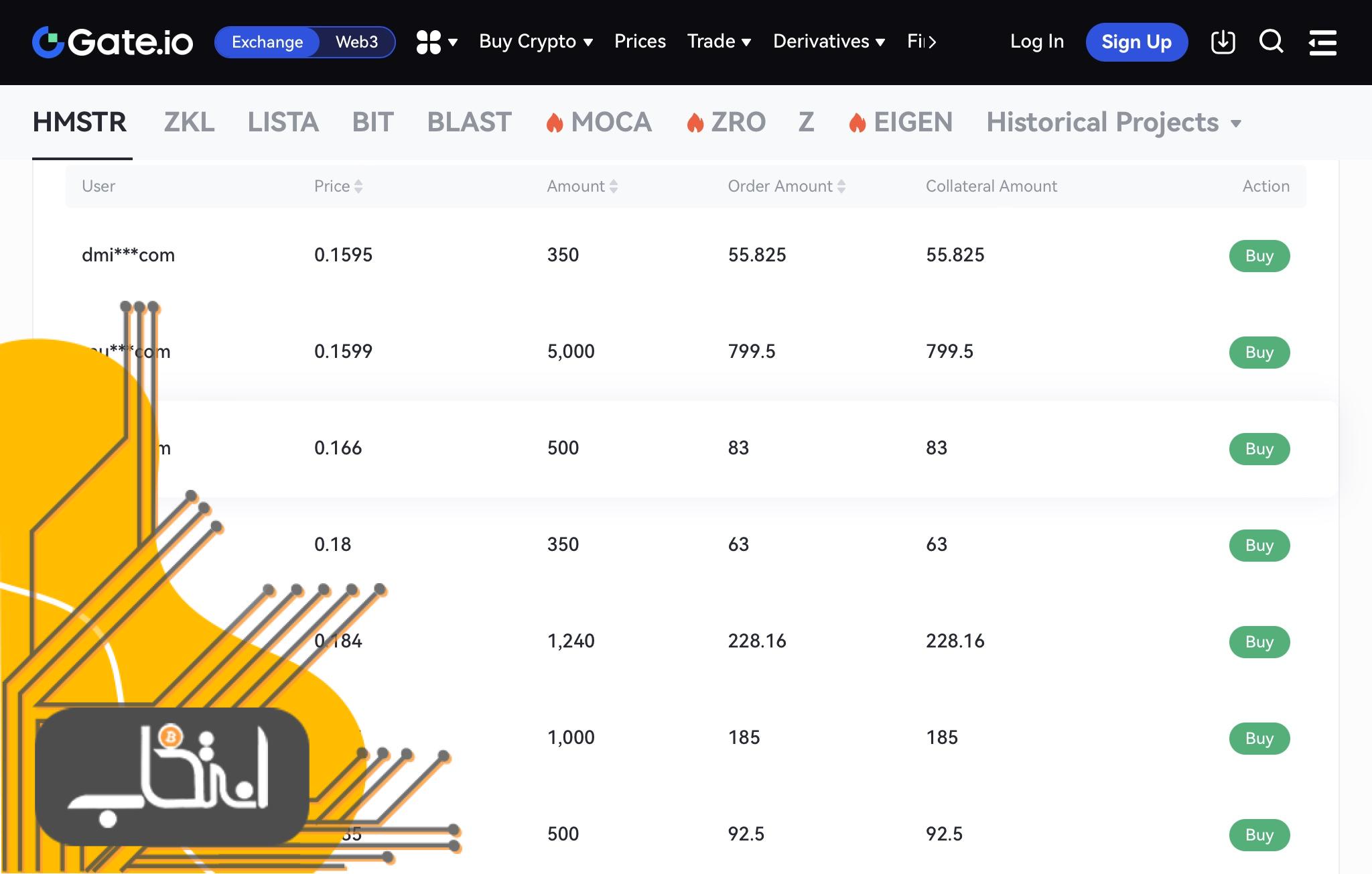Expand the Buy Crypto dropdown
This screenshot has width=1372, height=874.
click(x=534, y=41)
